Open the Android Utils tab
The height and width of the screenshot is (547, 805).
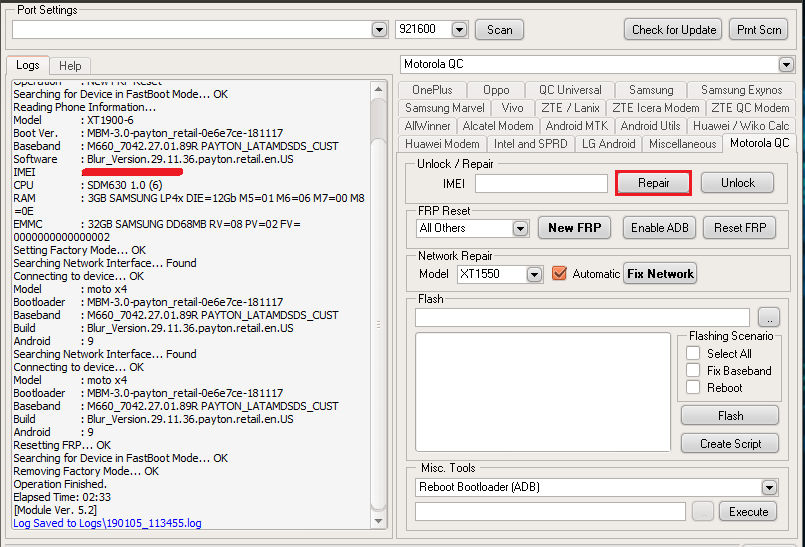tap(650, 126)
